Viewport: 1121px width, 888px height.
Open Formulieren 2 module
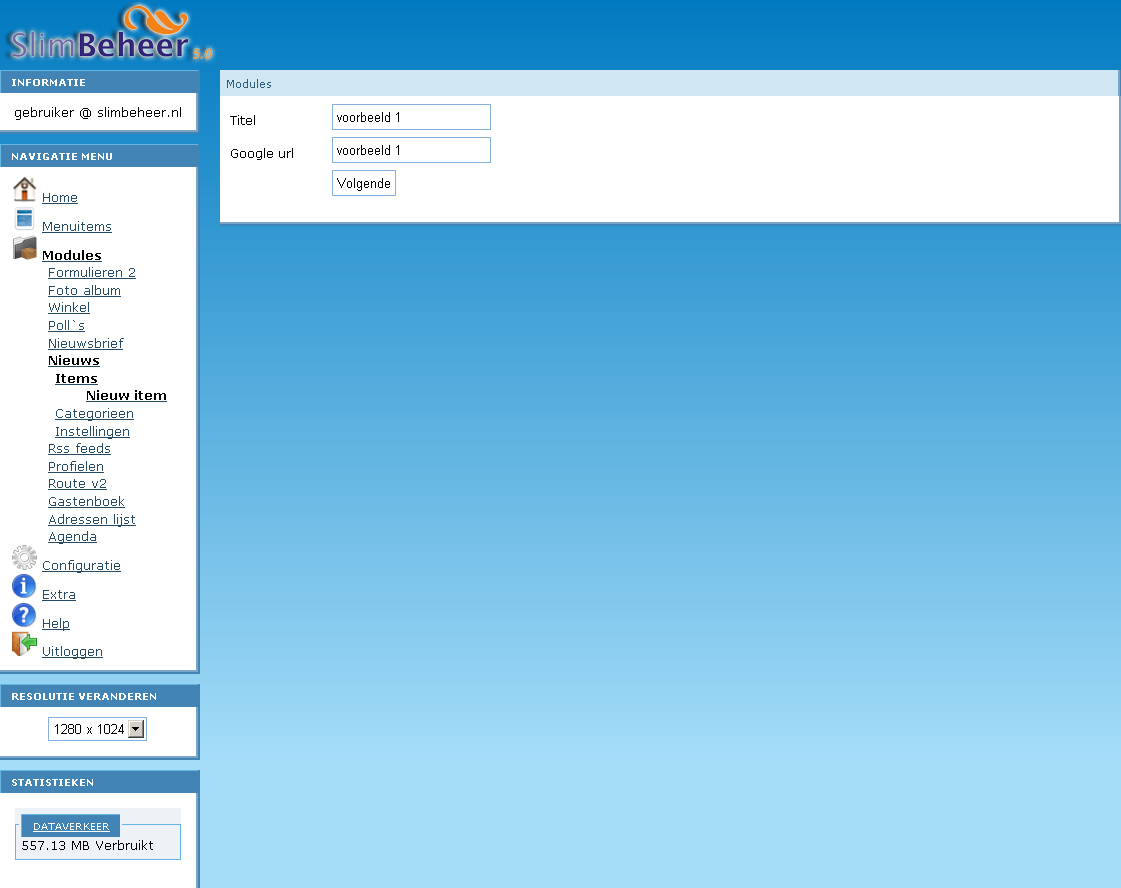tap(92, 272)
